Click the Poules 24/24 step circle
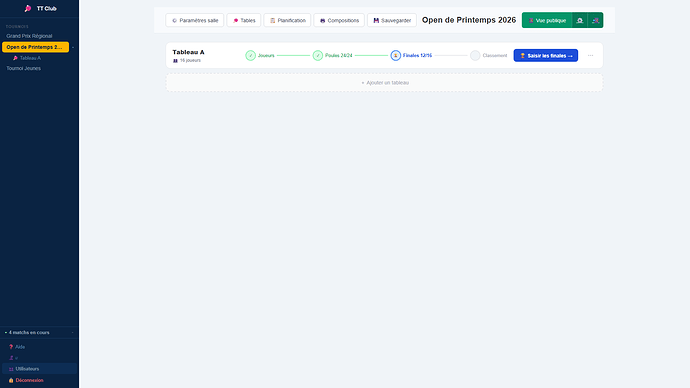The image size is (690, 388). click(318, 55)
